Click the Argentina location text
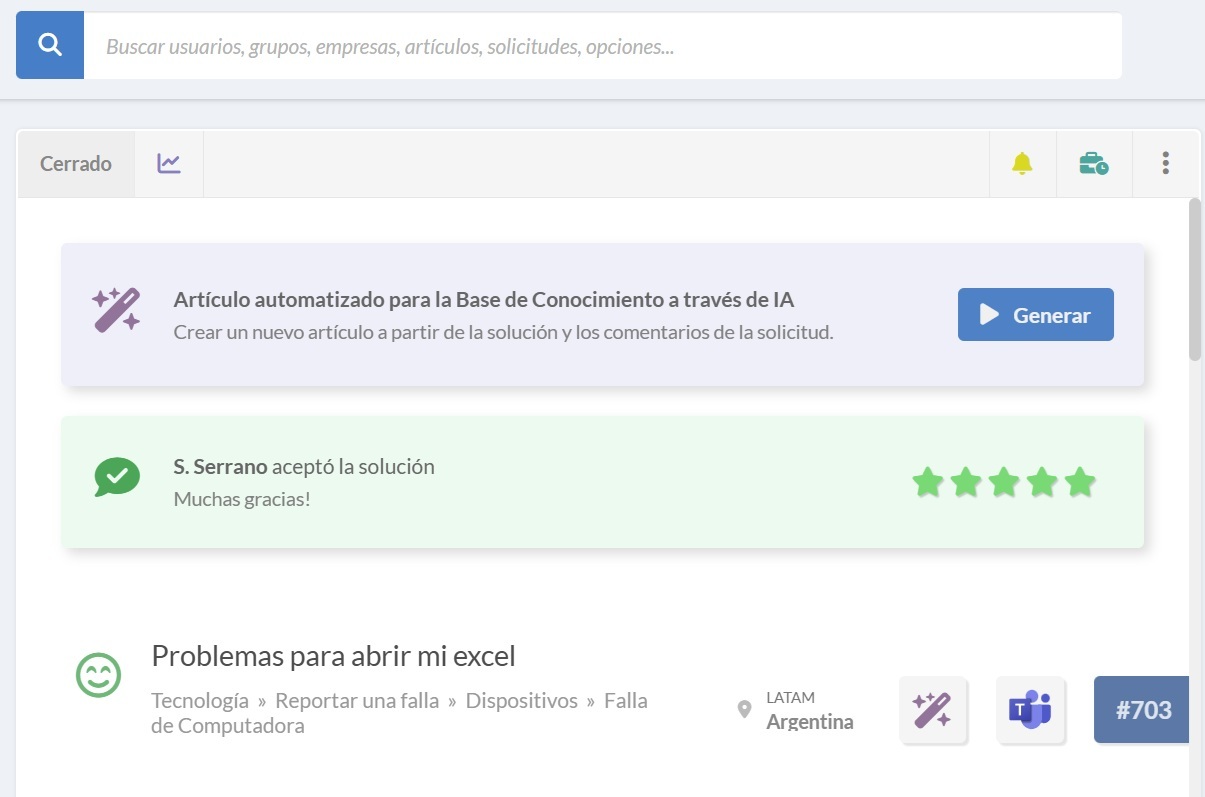 [810, 722]
